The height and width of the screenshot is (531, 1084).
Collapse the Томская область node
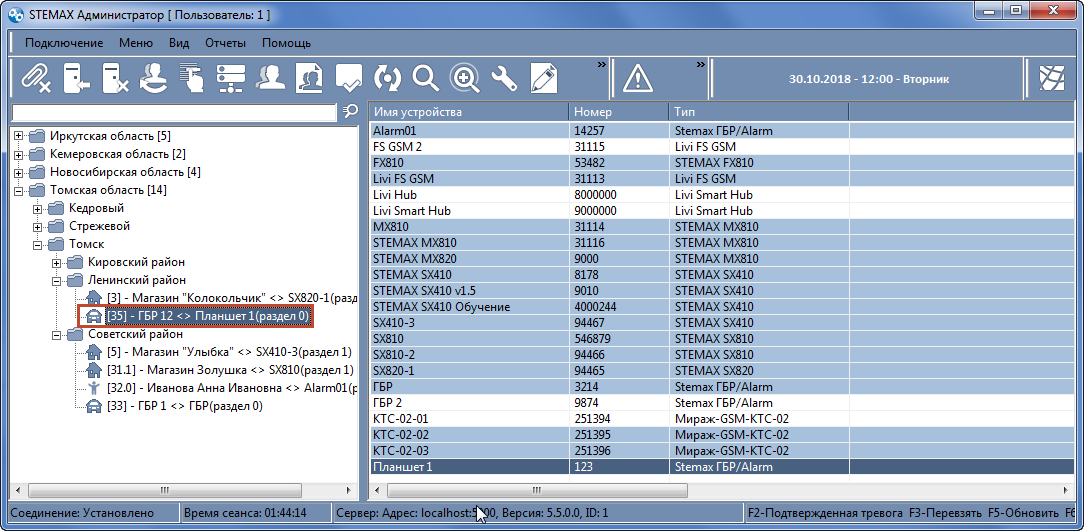click(19, 189)
